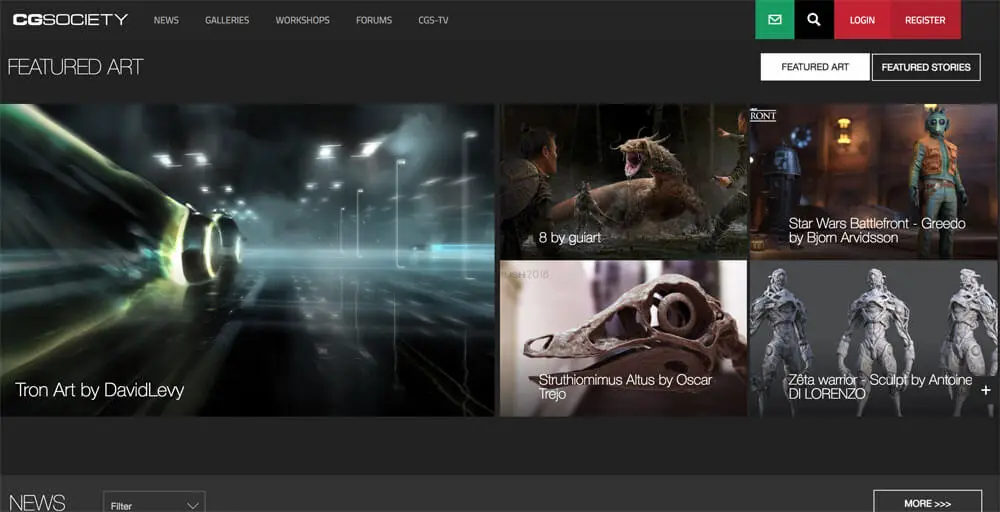
Task: Click the search magnifier icon
Action: coord(814,20)
